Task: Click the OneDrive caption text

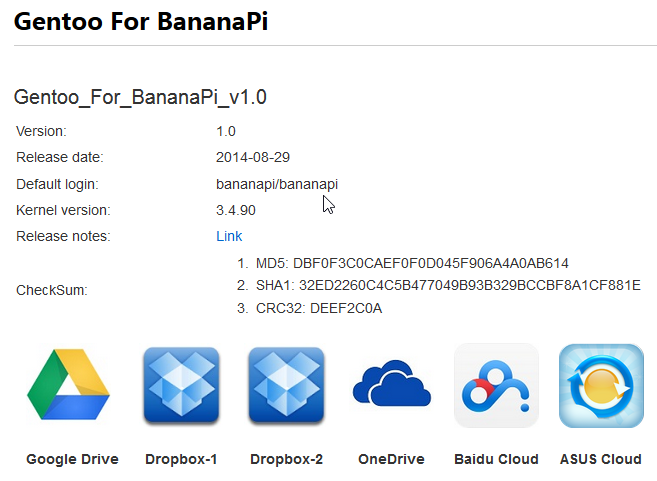Action: [391, 460]
